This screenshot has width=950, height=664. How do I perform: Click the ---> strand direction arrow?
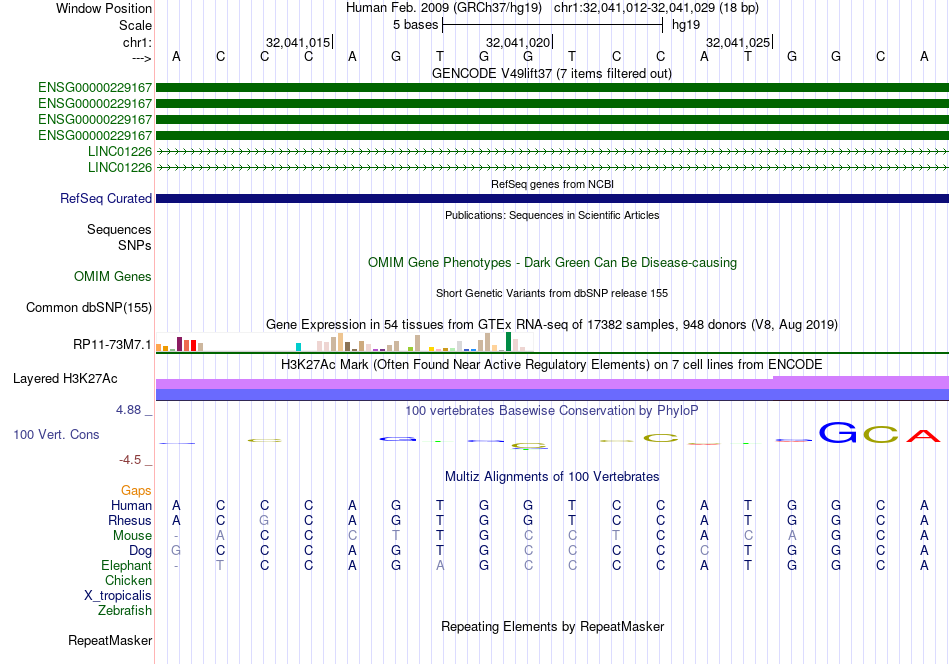(x=142, y=58)
